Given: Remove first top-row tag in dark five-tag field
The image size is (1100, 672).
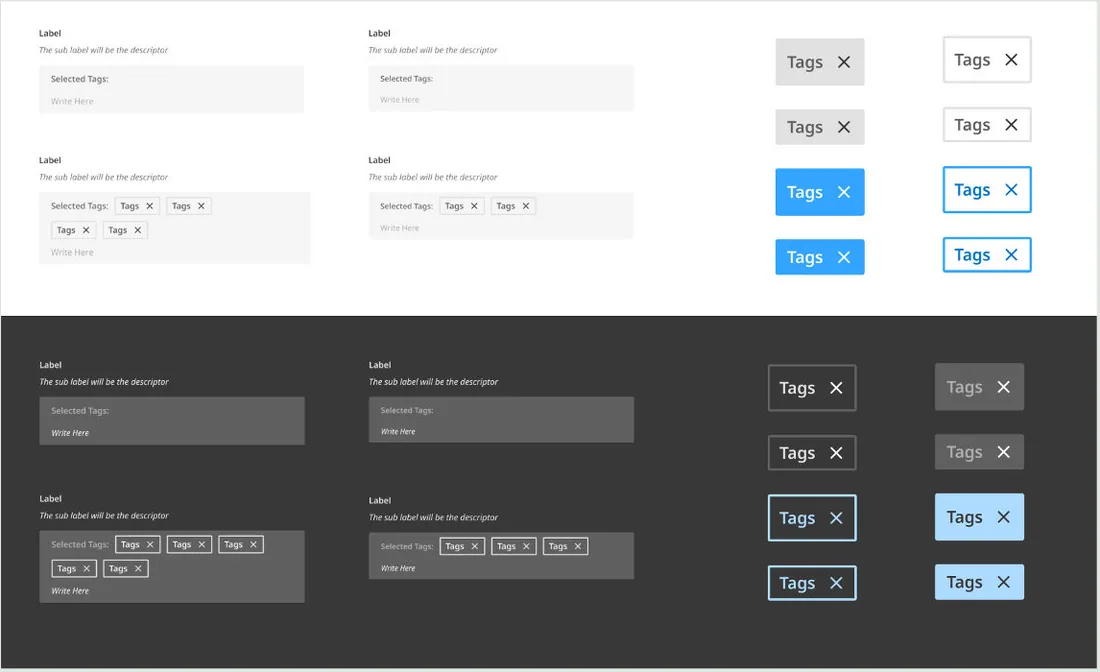Looking at the screenshot, I should [x=150, y=544].
